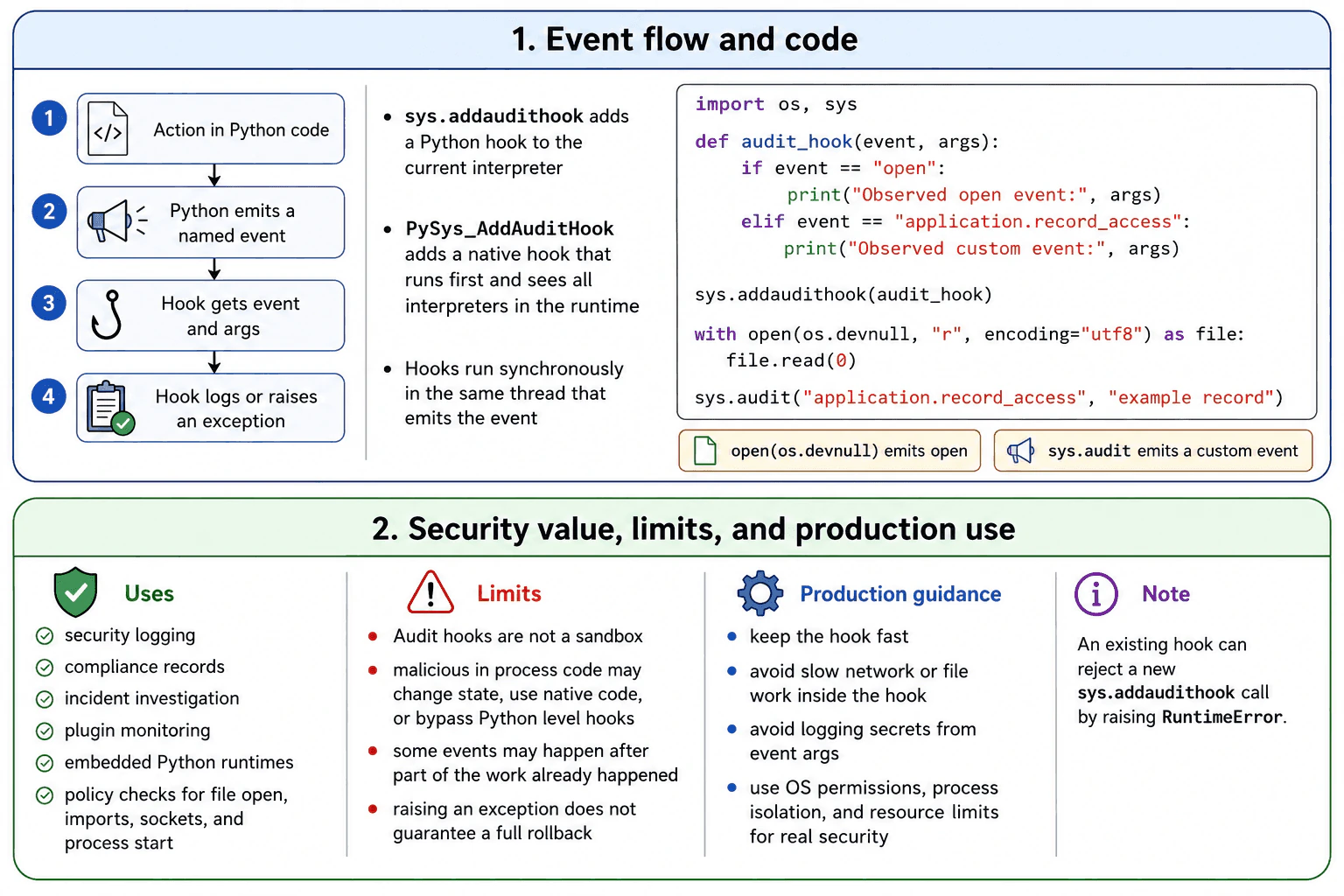Click the 'sys.addaudithook adds a Python hook' bullet
The height and width of the screenshot is (896, 1344).
pyautogui.click(x=516, y=142)
